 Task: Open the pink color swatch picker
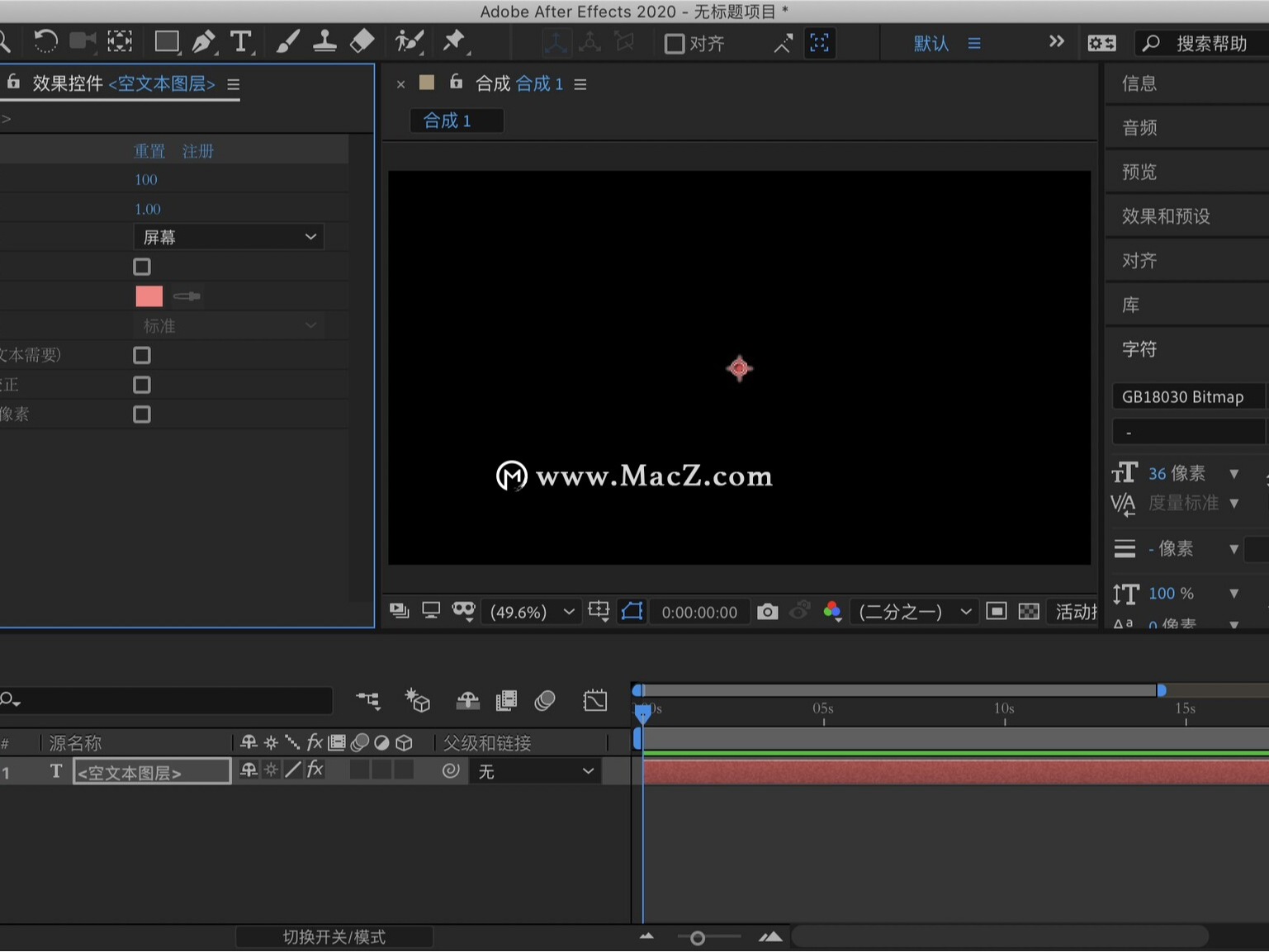point(149,296)
